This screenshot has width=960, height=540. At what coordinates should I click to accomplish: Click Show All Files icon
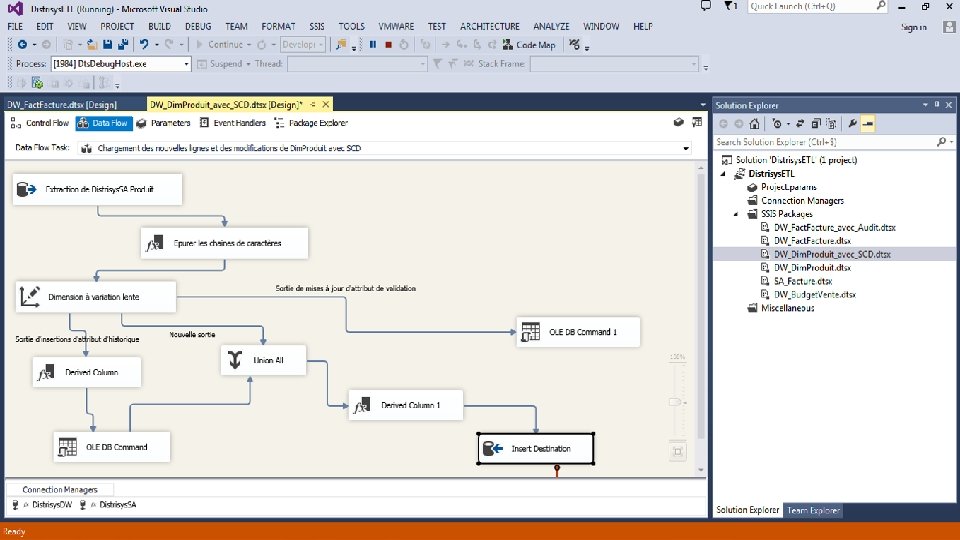tap(831, 124)
